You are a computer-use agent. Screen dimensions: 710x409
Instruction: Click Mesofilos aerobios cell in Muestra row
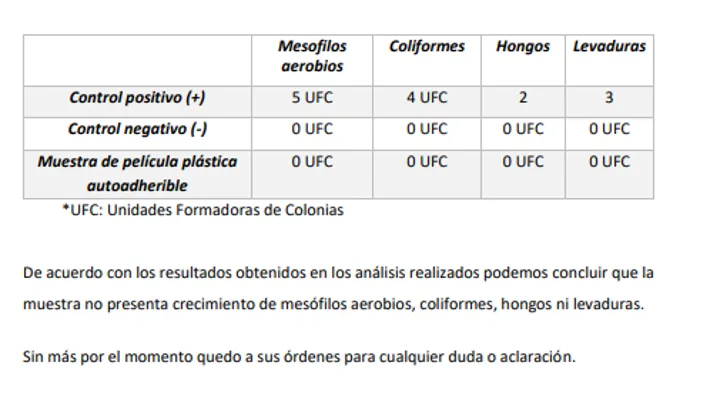click(312, 161)
